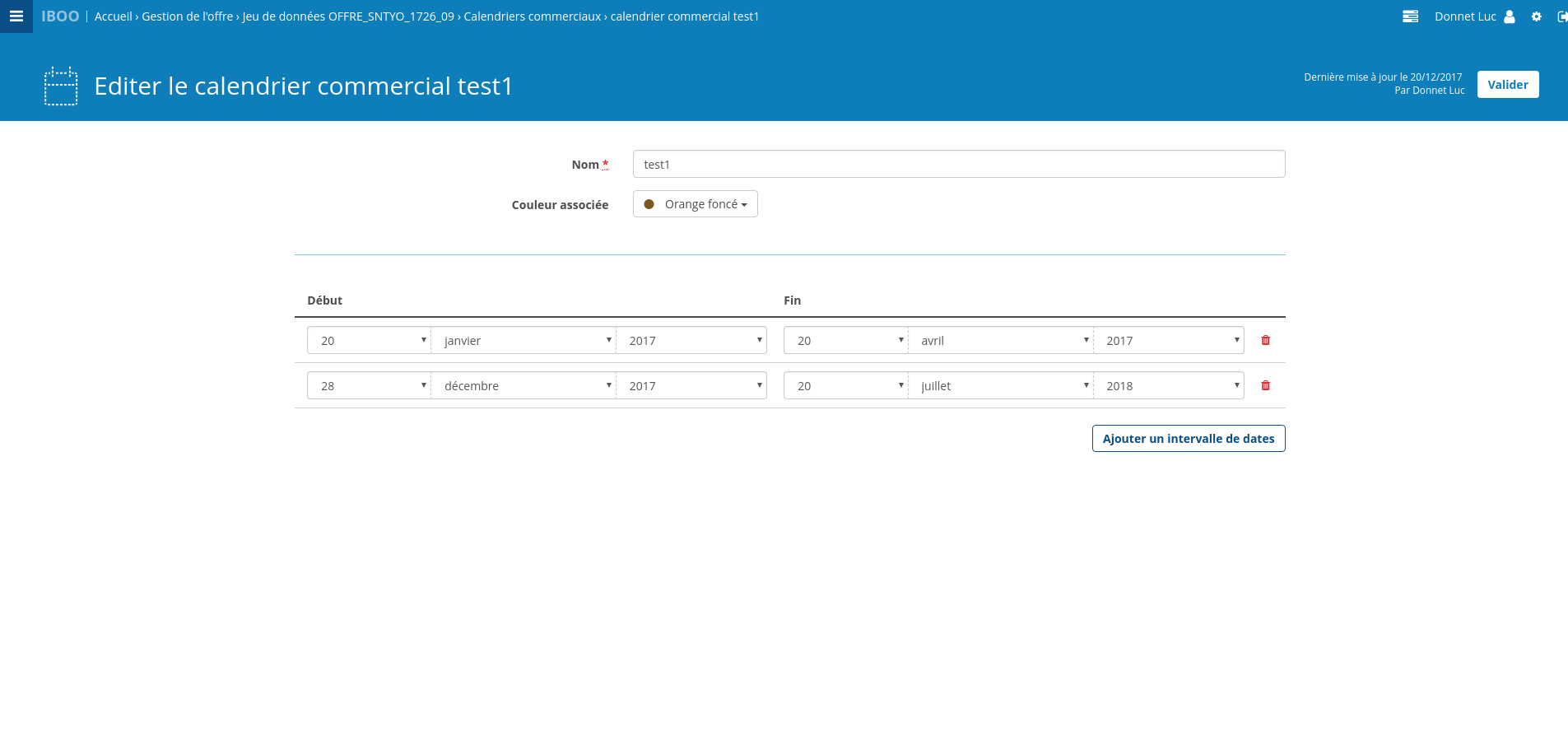Go to Accueil breadcrumb
1568x736 pixels.
tap(113, 16)
